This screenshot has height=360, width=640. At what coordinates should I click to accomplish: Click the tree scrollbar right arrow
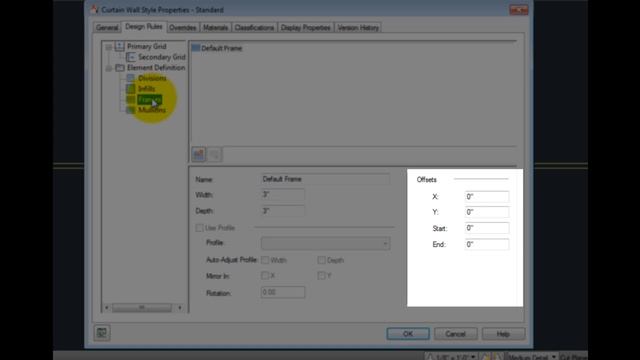click(180, 307)
